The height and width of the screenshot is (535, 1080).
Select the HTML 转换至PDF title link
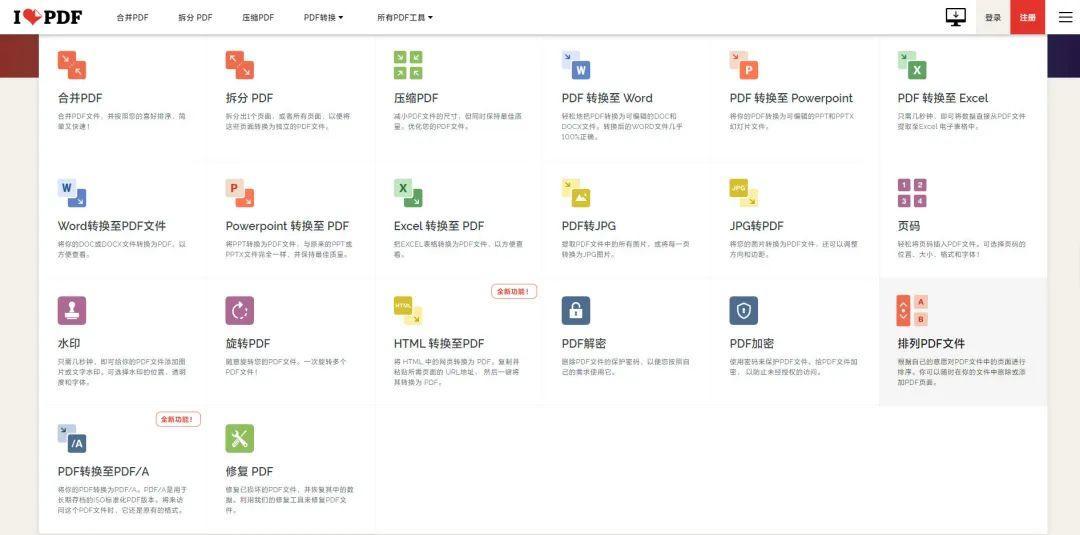[x=439, y=344]
